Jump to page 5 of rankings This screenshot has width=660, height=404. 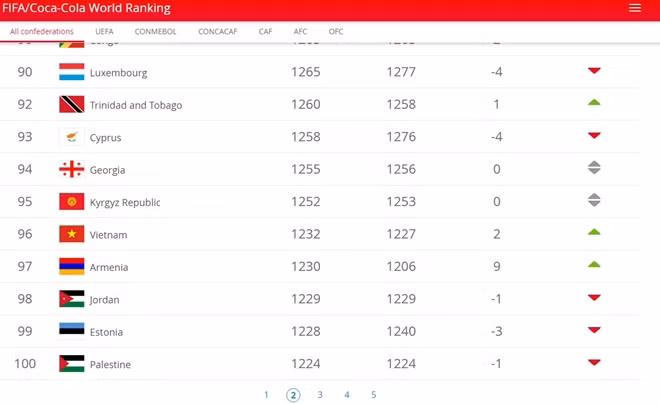click(373, 395)
